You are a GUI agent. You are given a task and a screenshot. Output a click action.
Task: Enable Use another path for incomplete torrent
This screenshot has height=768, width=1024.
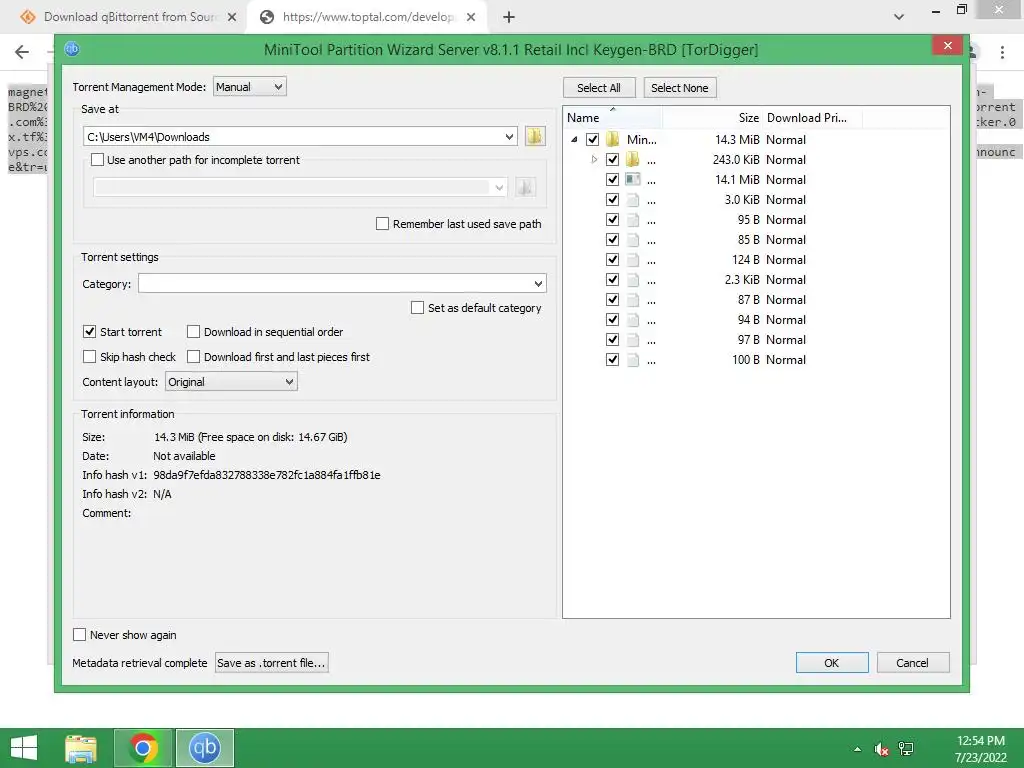[x=97, y=159]
